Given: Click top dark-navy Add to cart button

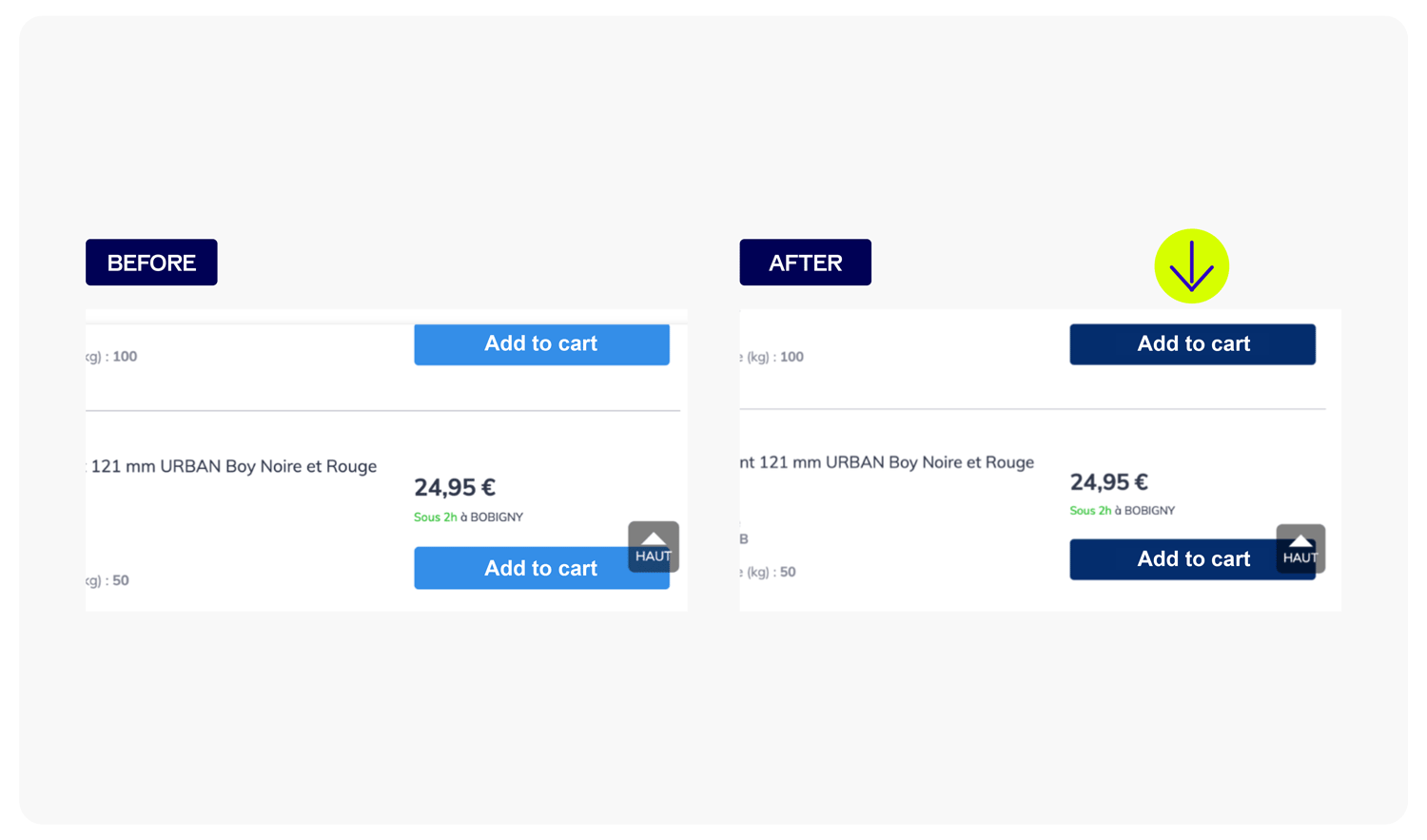Looking at the screenshot, I should [1192, 343].
